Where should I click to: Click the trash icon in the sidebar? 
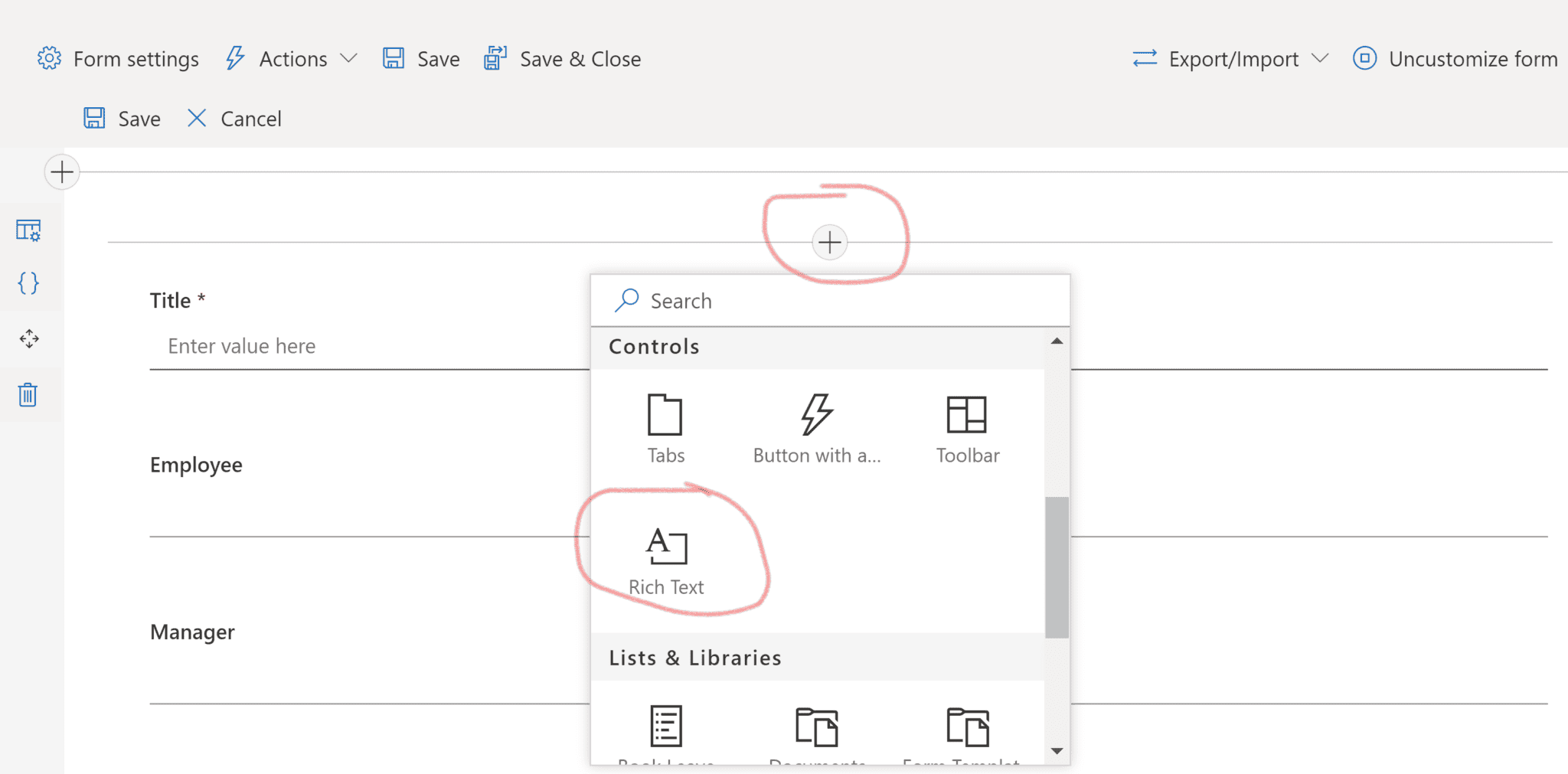(x=28, y=394)
